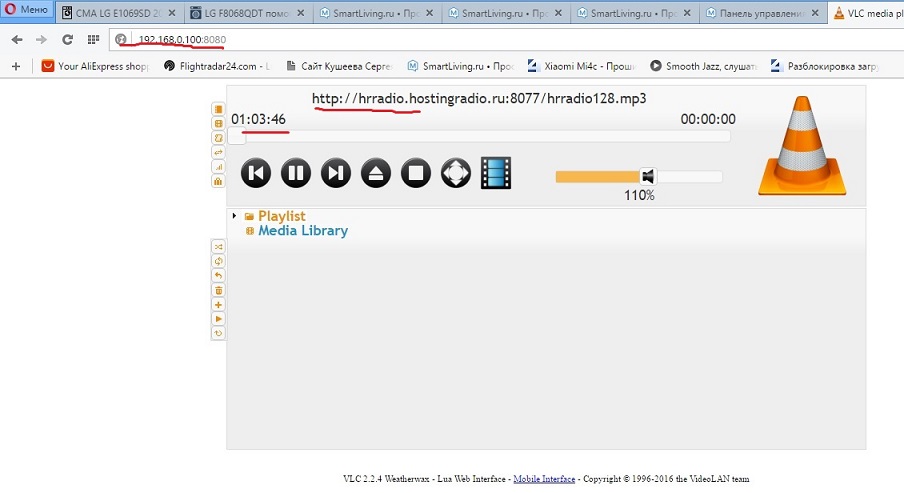
Task: Click the address bar showing 192.168.0.100:8080
Action: click(x=507, y=39)
